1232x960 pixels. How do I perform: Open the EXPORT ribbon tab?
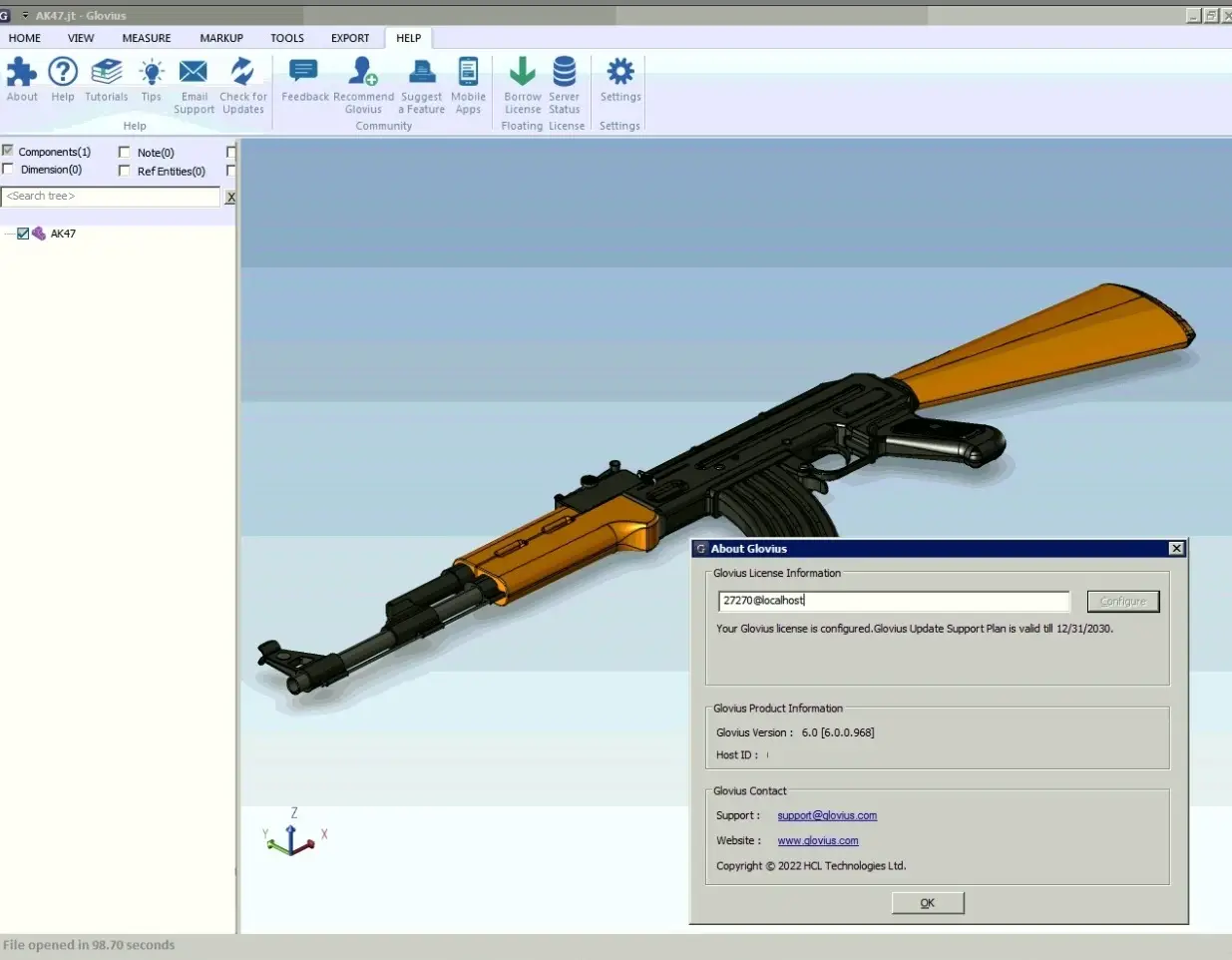click(x=350, y=38)
